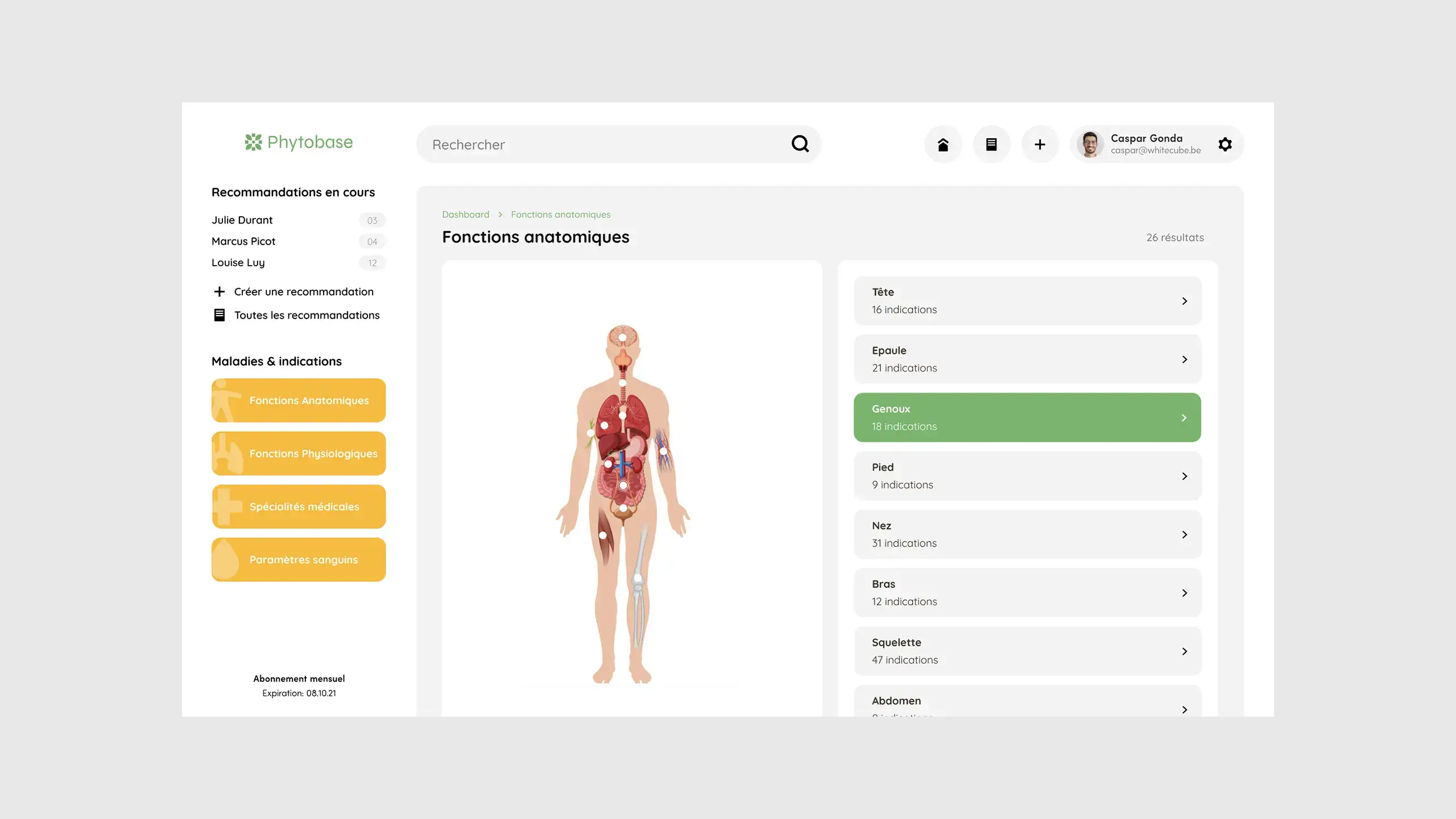Click Créer une recommandation

304,292
